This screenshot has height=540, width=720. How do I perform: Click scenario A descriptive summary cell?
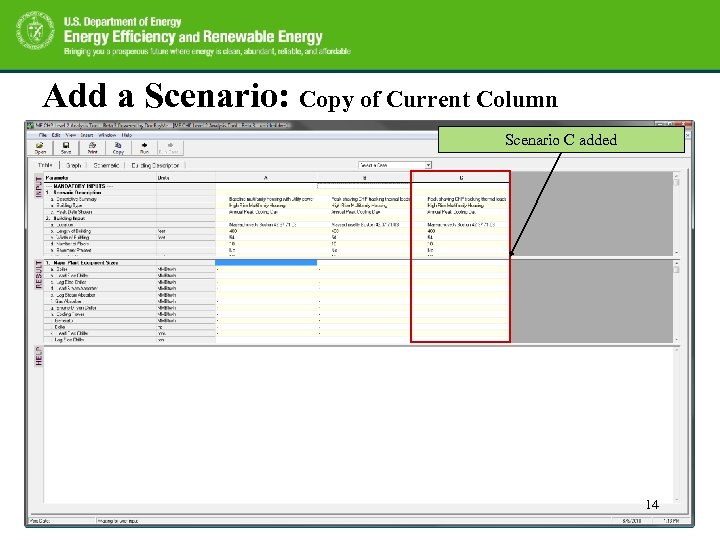pyautogui.click(x=266, y=199)
